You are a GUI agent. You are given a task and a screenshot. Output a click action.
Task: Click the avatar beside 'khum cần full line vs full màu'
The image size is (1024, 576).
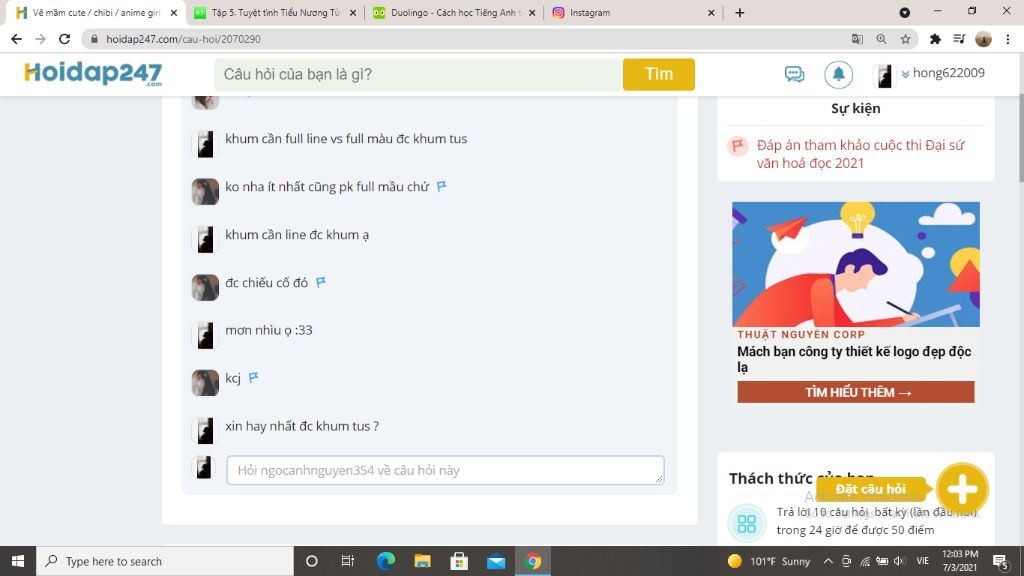[205, 144]
